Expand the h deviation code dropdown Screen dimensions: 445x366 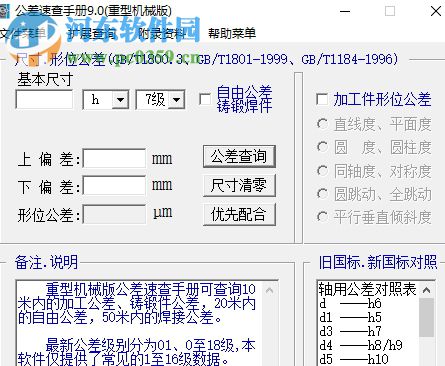[x=120, y=100]
